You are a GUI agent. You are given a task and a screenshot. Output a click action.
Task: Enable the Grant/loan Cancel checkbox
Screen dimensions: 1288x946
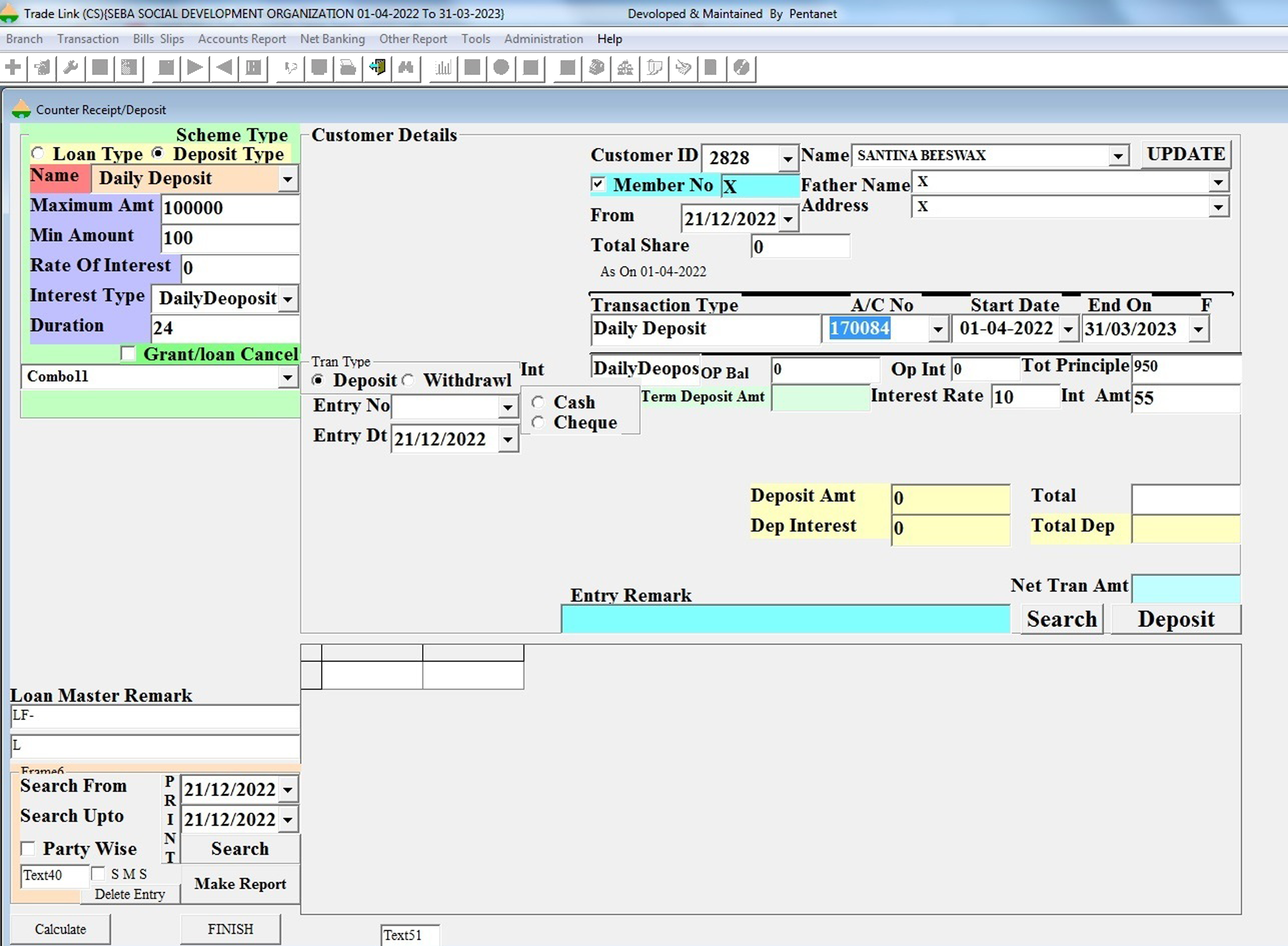coord(128,354)
